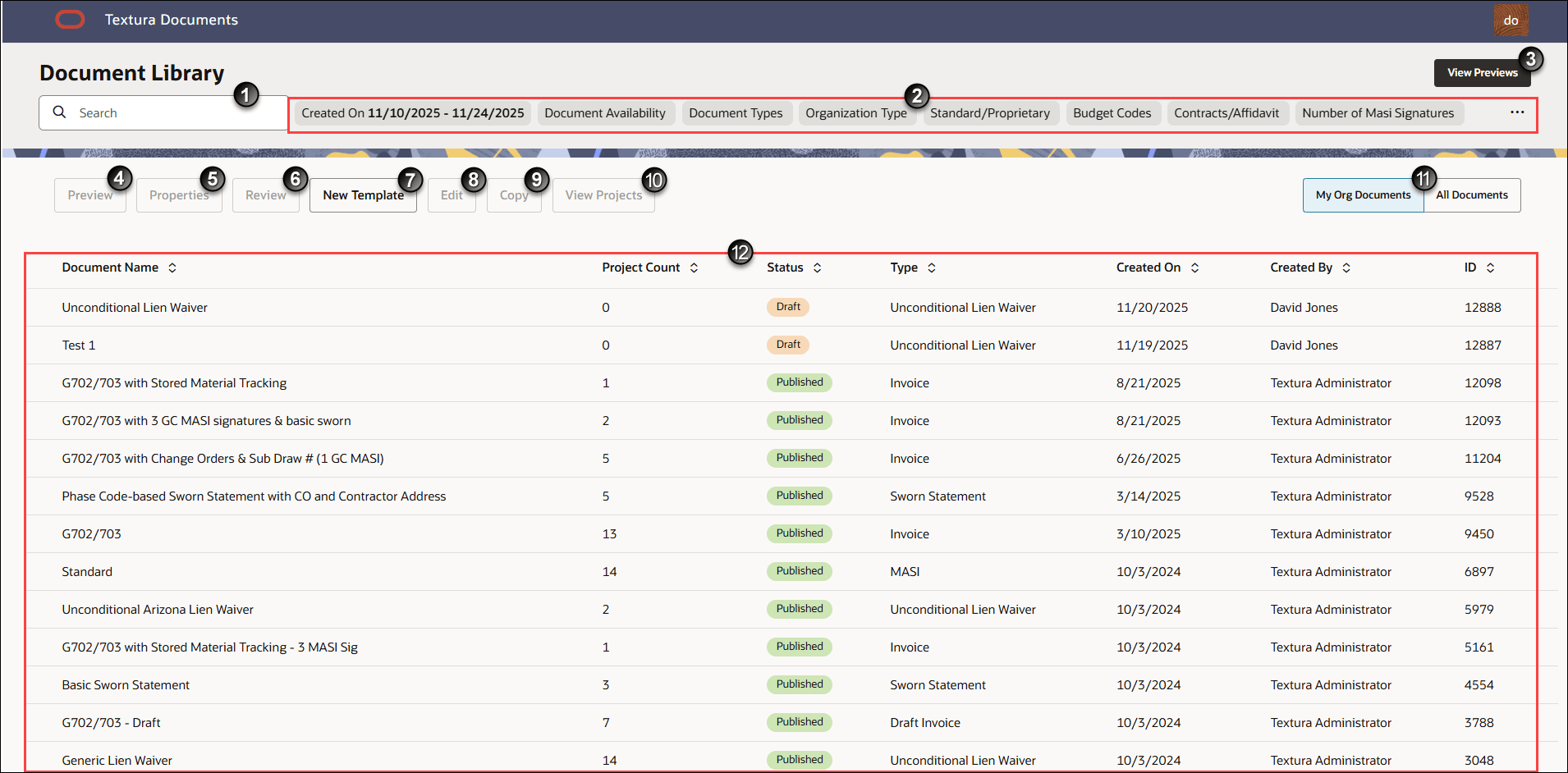Open more filters with the ellipsis icon
This screenshot has height=773, width=1568.
1515,112
